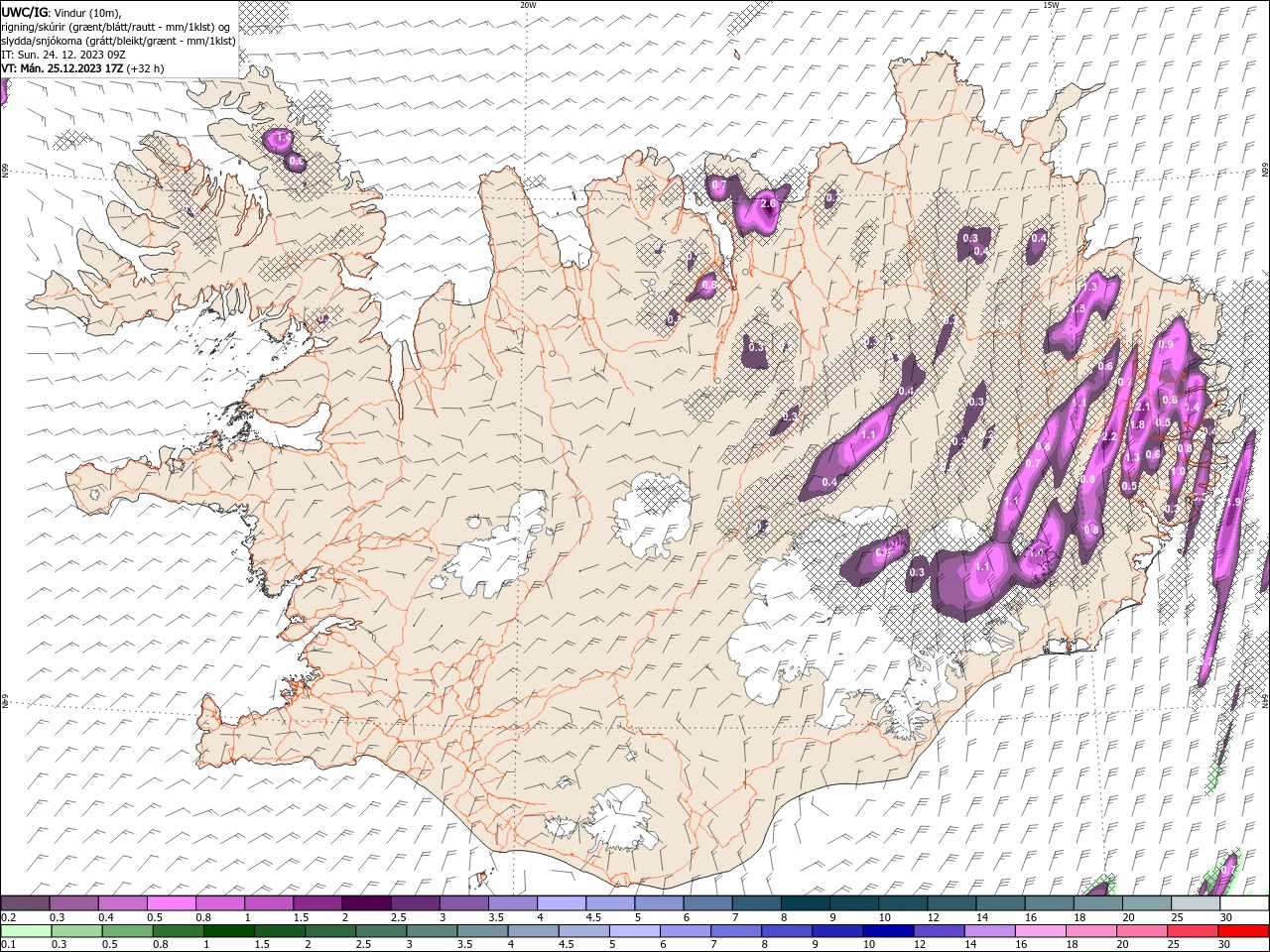Click the 'slydda/snjókoma' description line
1270x952 pixels.
pyautogui.click(x=119, y=41)
